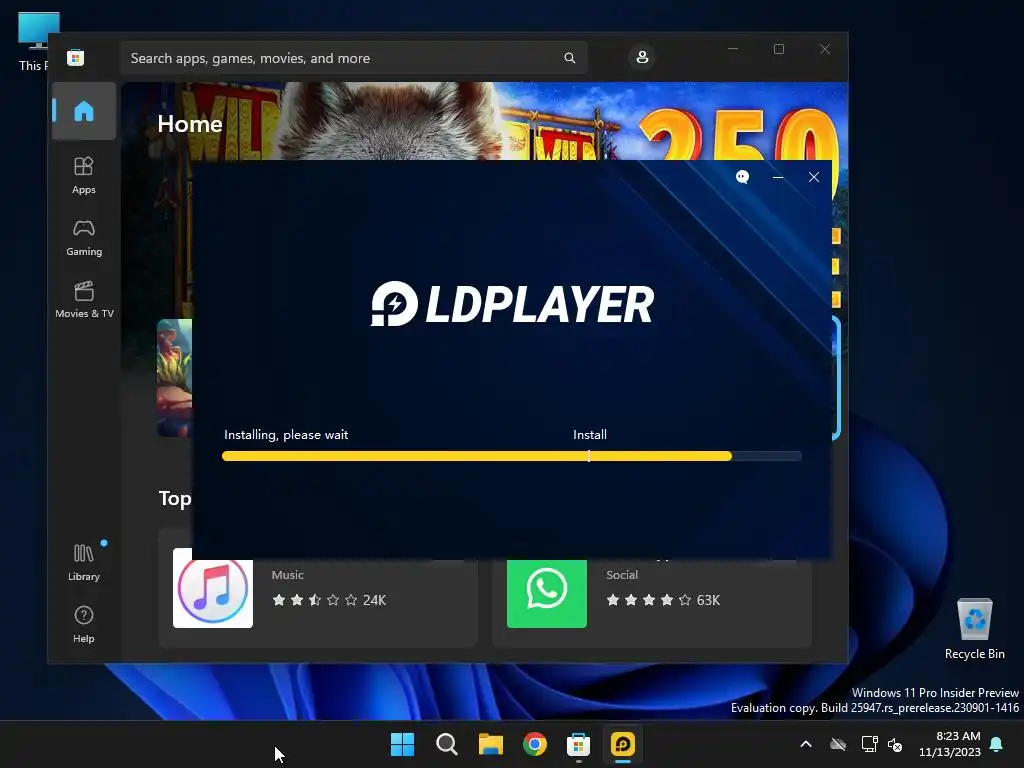Click the Music category label
The height and width of the screenshot is (768, 1024).
tap(287, 575)
